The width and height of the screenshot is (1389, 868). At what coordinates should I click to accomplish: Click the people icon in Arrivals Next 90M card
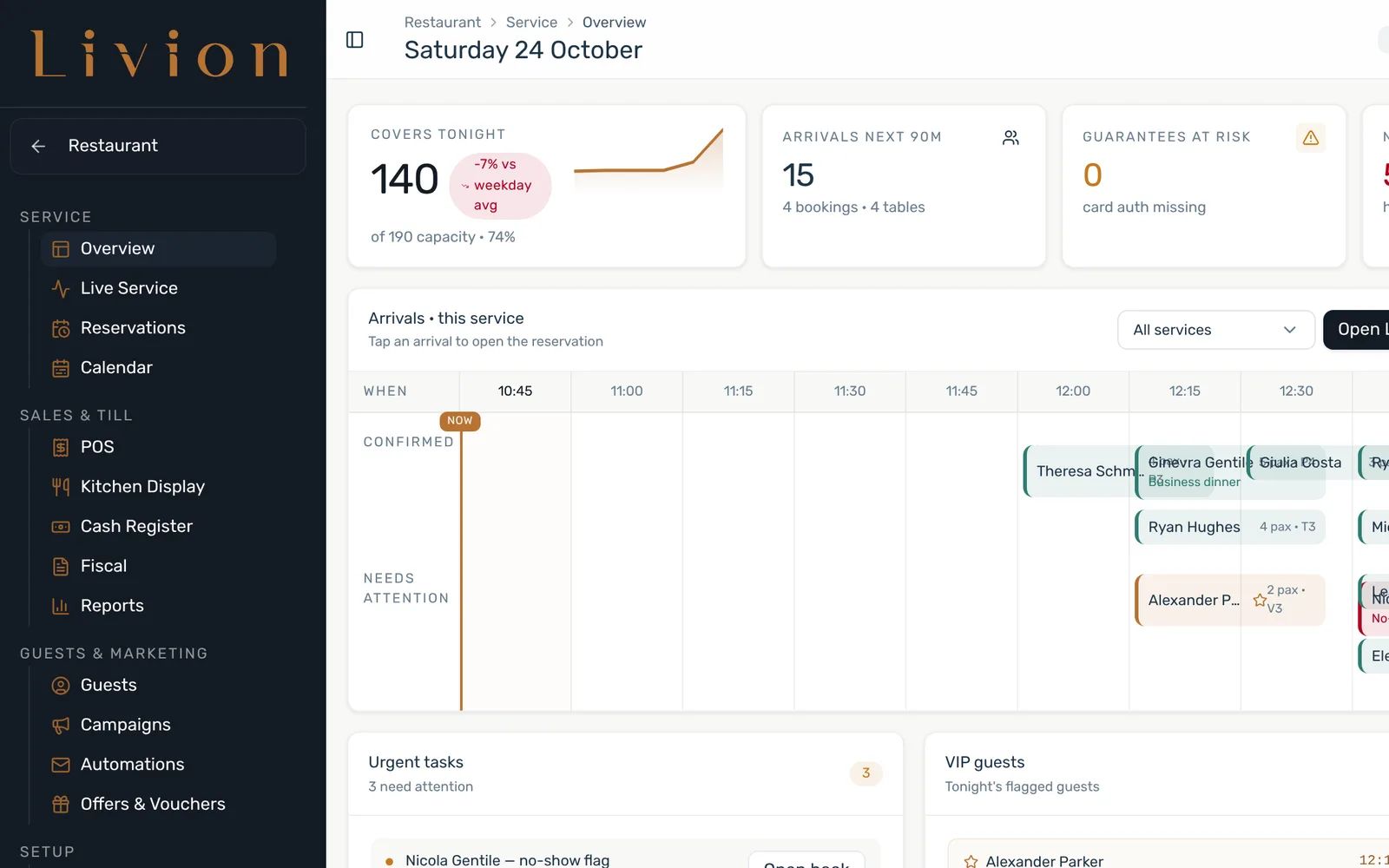pos(1010,138)
